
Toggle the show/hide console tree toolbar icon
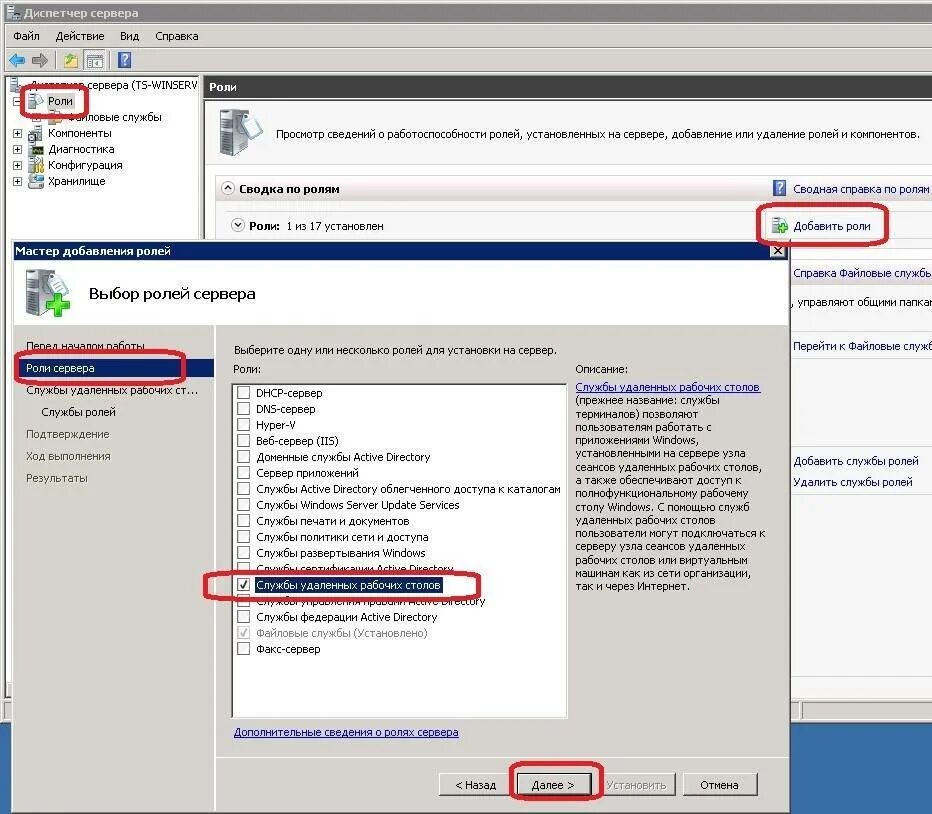click(95, 60)
